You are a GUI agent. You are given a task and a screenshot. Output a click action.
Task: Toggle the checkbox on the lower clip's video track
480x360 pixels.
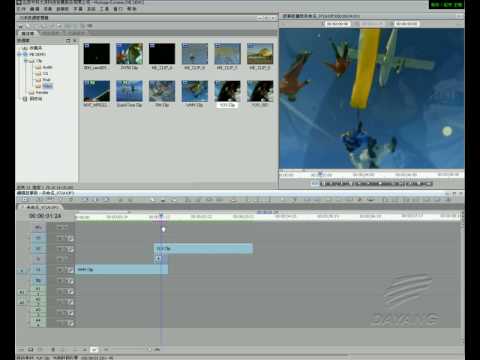click(71, 270)
